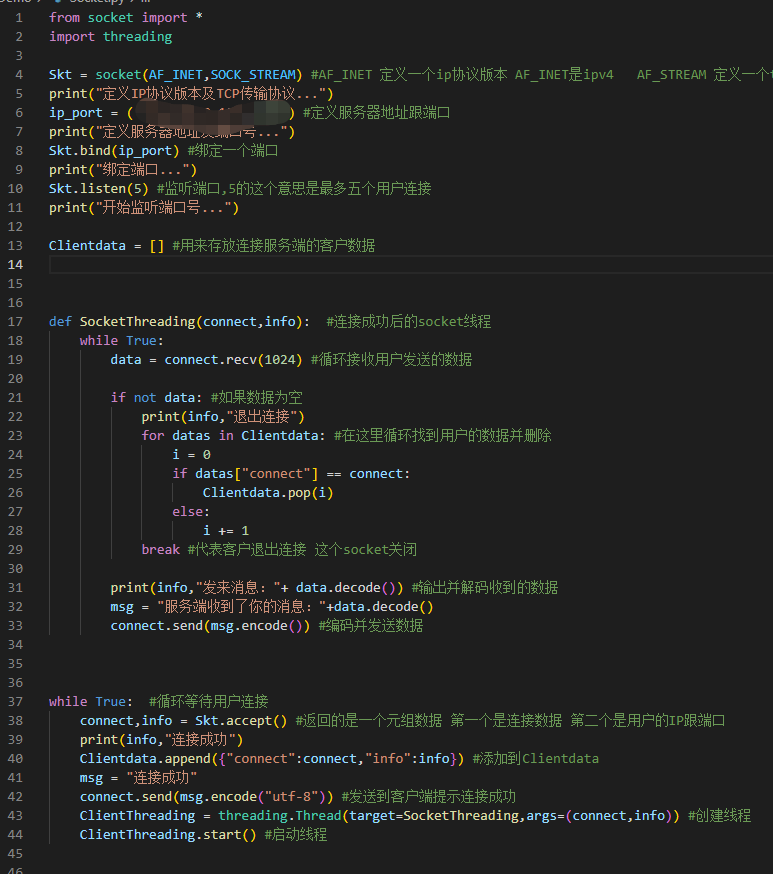The image size is (773, 874).
Task: Click print(info,"退出连接") statement
Action: click(x=223, y=416)
